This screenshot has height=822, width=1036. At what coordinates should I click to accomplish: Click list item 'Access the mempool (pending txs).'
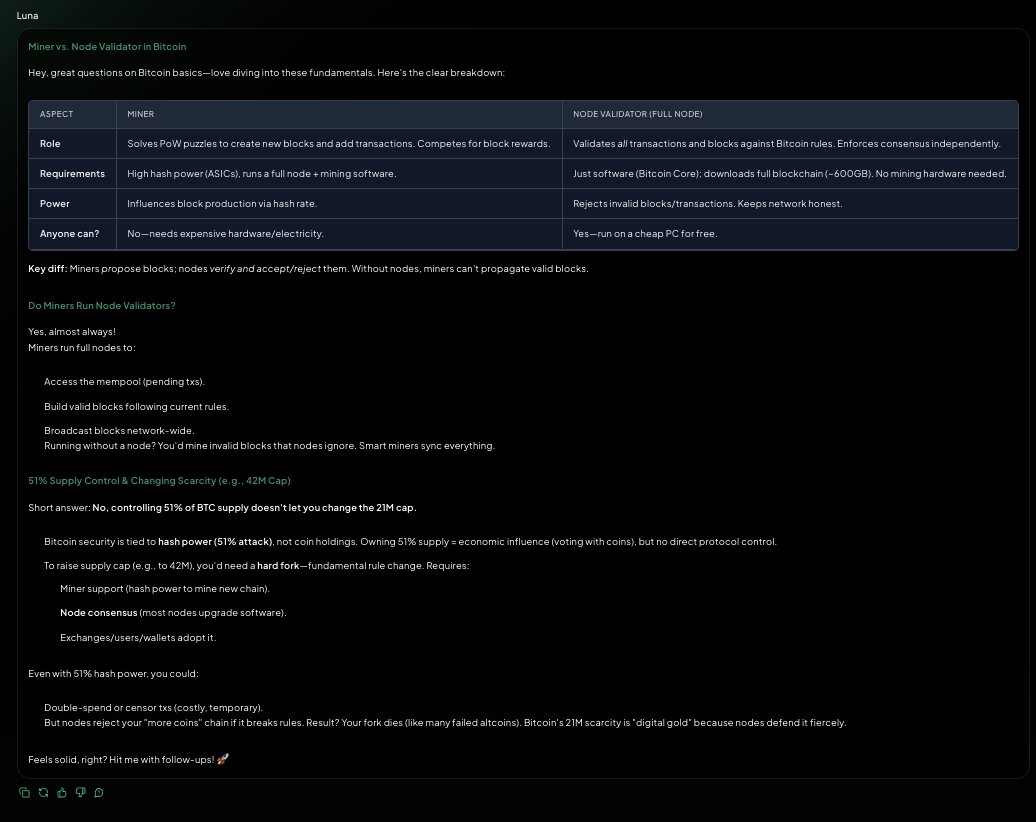coord(124,381)
